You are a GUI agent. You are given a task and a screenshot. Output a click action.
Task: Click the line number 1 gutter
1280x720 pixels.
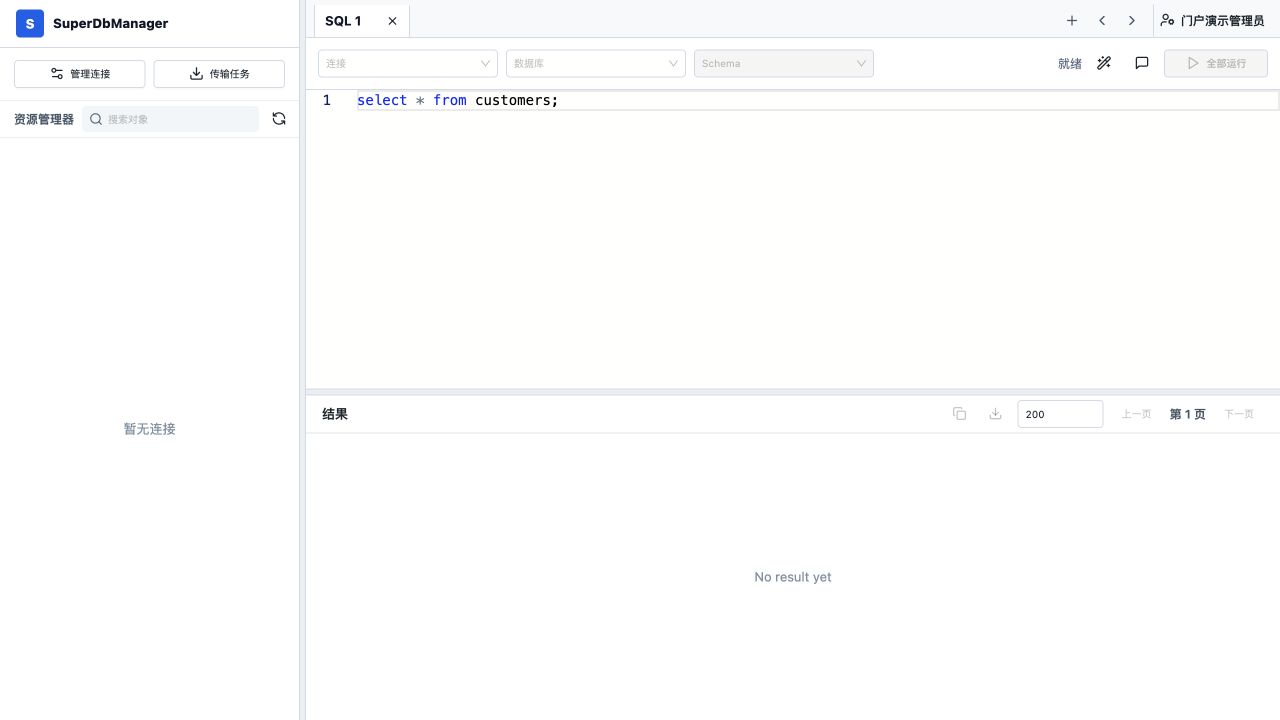coord(326,100)
